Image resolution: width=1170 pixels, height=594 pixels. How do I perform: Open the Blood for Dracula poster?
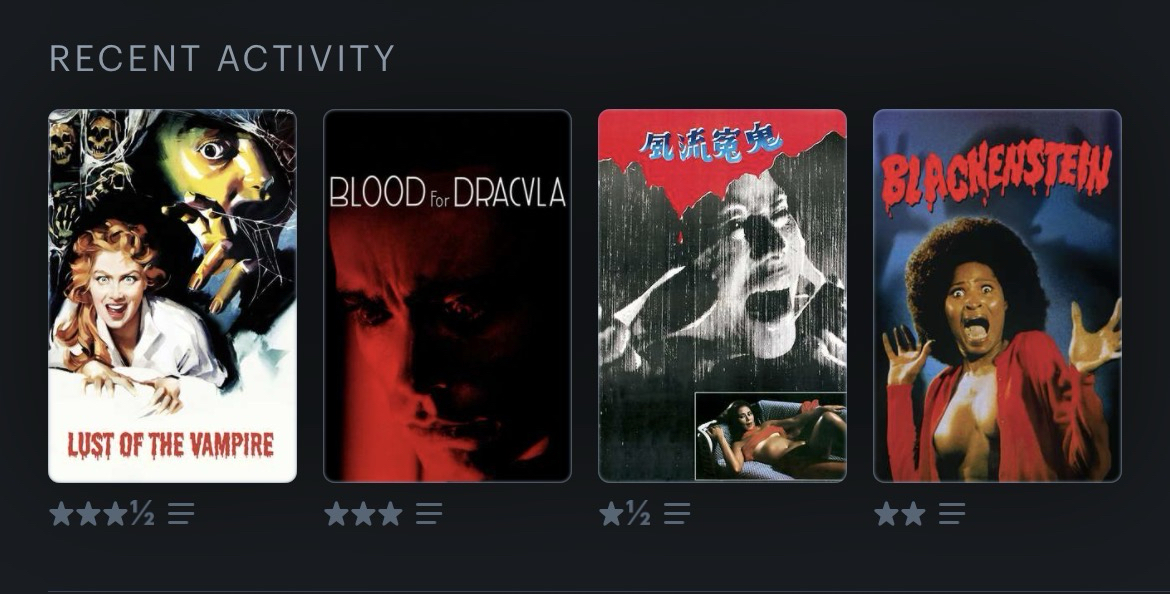coord(447,296)
